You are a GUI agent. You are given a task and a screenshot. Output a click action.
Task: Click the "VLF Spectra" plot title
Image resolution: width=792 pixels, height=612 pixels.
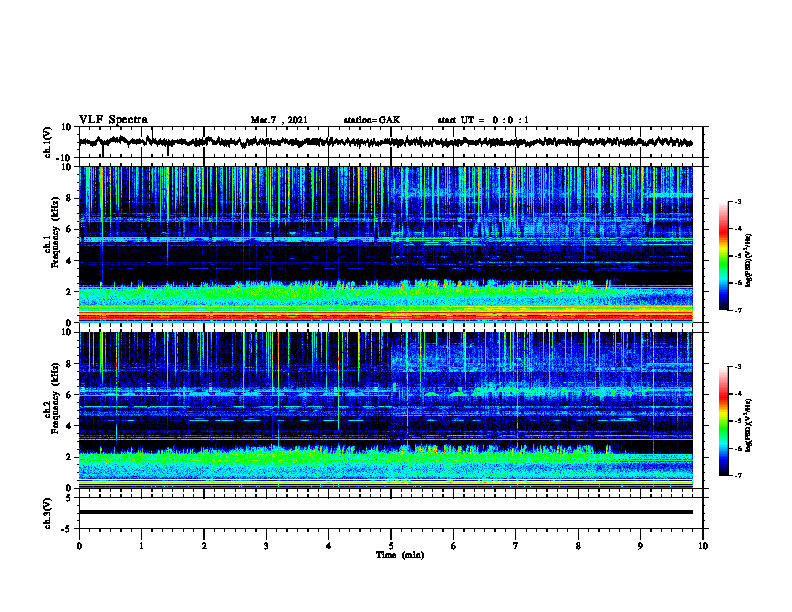click(x=113, y=120)
